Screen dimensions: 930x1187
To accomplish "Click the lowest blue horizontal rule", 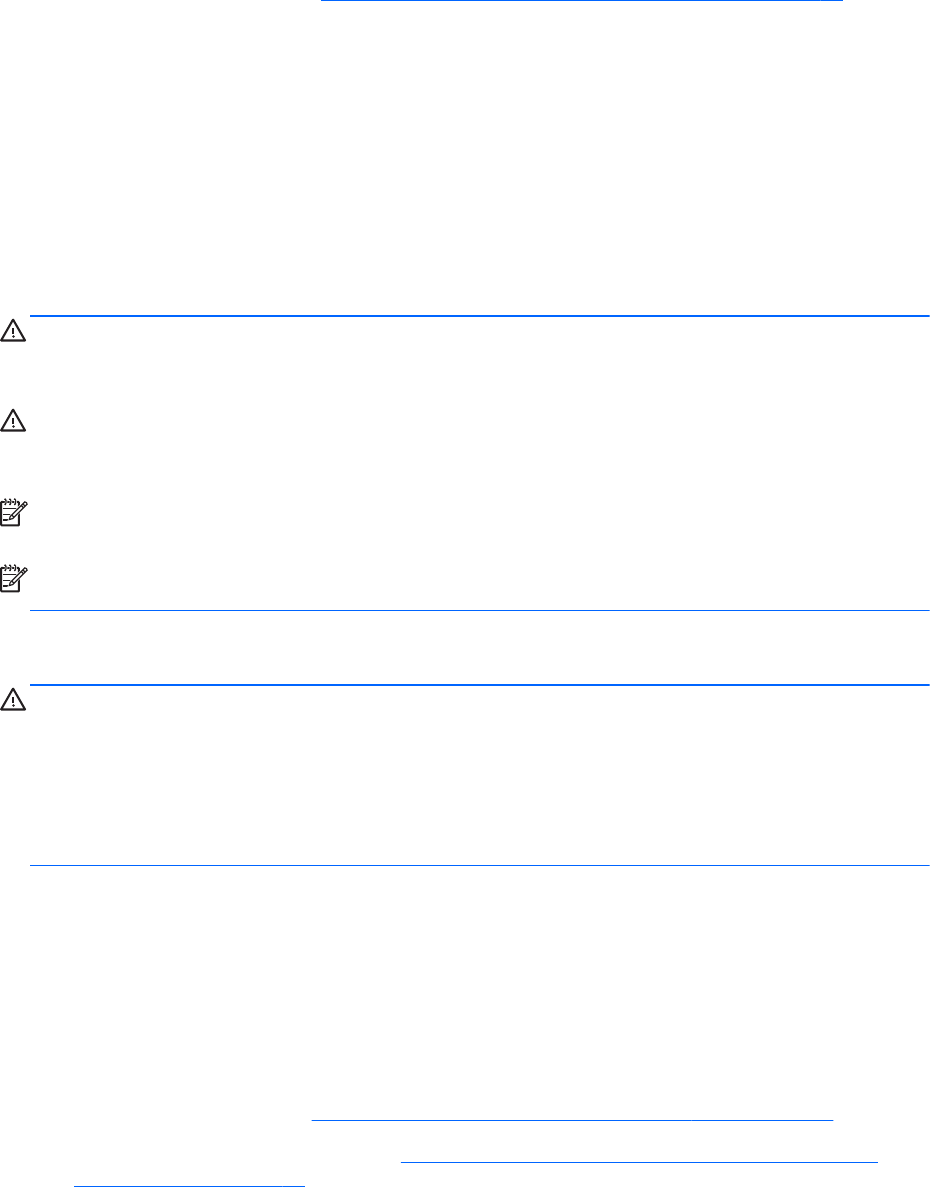I will [480, 865].
